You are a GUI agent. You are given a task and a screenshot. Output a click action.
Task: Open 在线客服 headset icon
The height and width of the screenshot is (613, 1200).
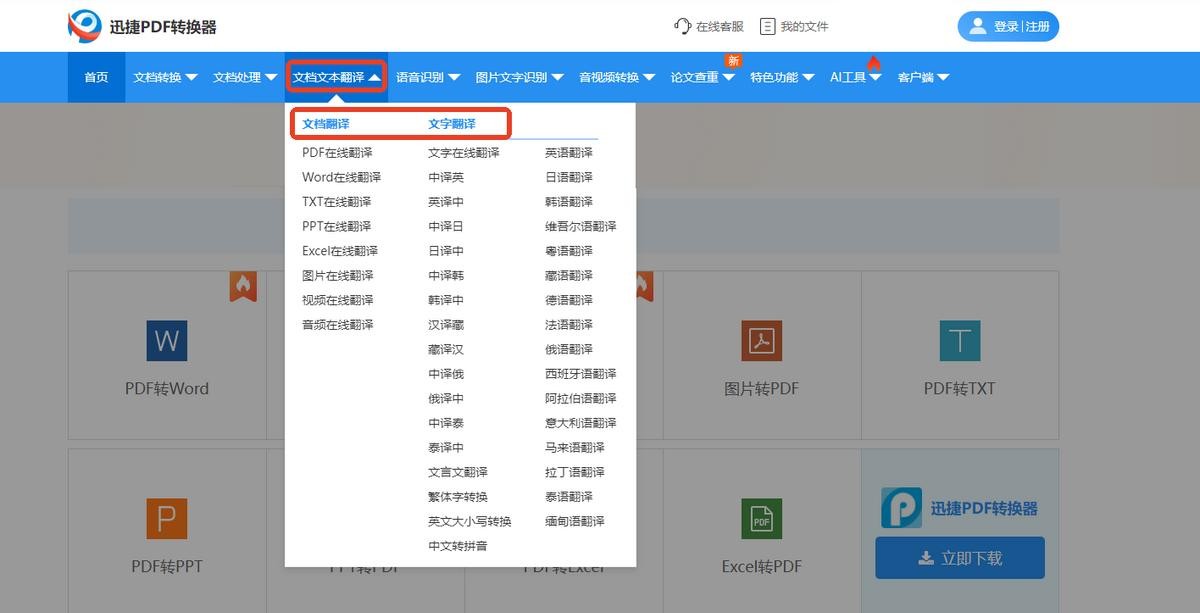tap(683, 26)
